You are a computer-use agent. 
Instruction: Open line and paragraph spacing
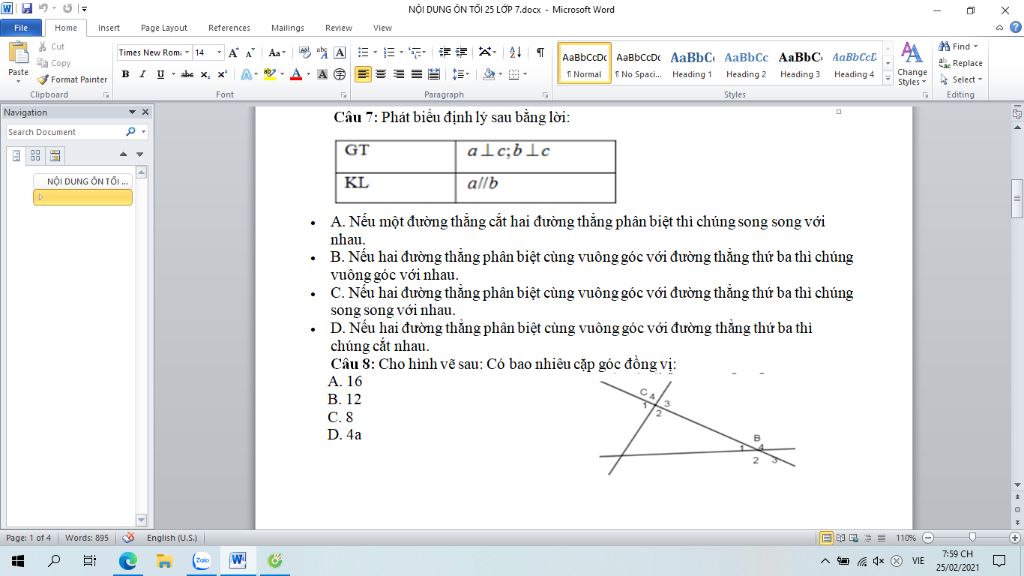click(x=460, y=74)
